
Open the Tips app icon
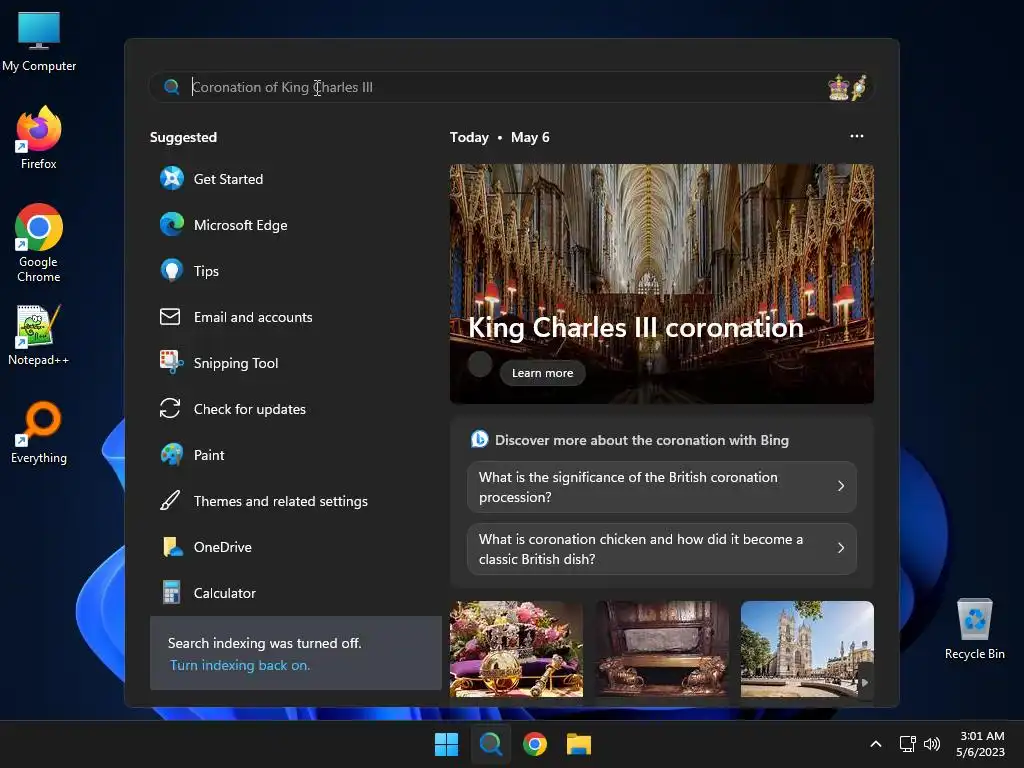point(172,270)
